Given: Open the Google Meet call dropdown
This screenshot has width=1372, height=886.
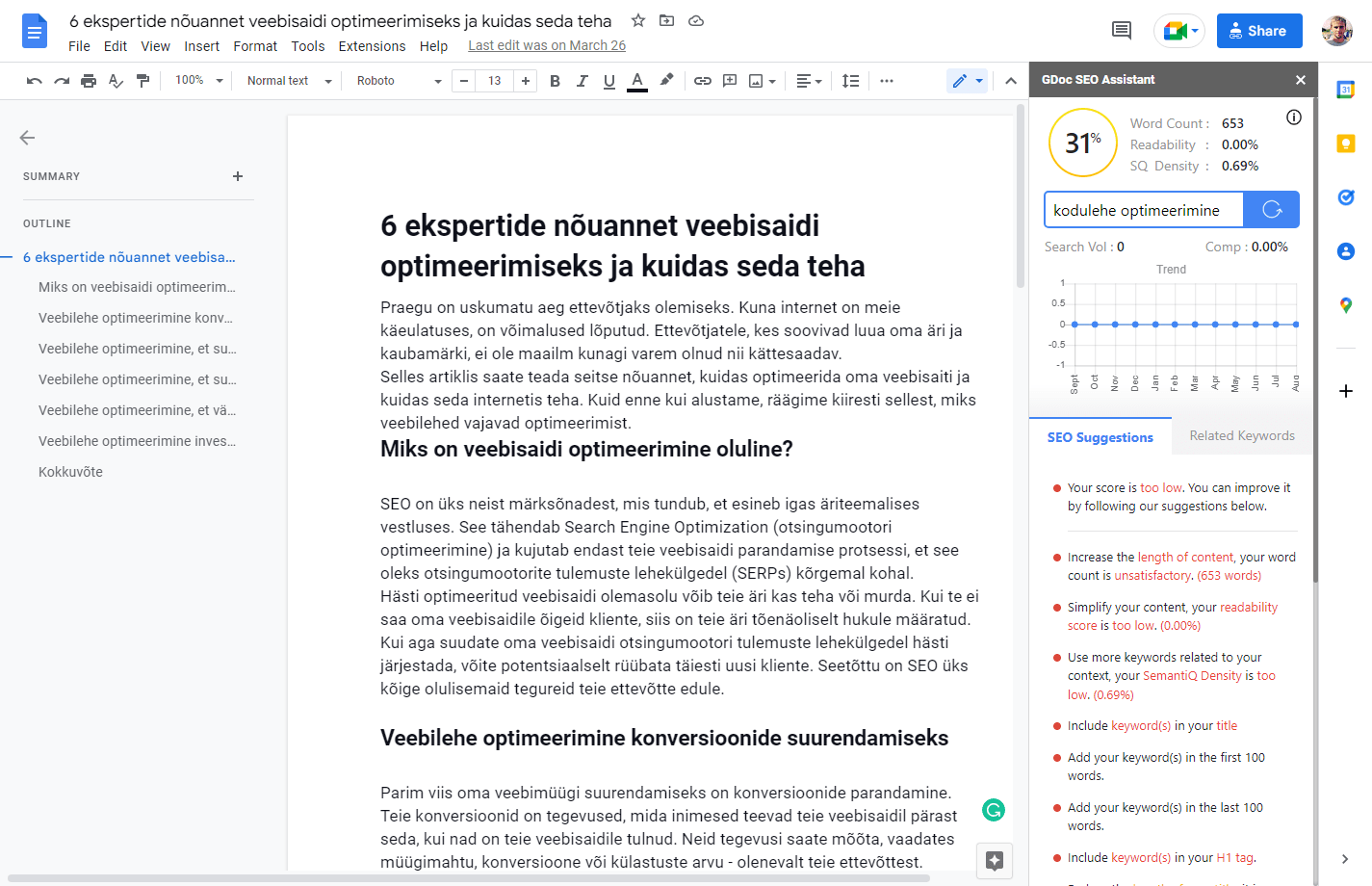Looking at the screenshot, I should point(1179,31).
